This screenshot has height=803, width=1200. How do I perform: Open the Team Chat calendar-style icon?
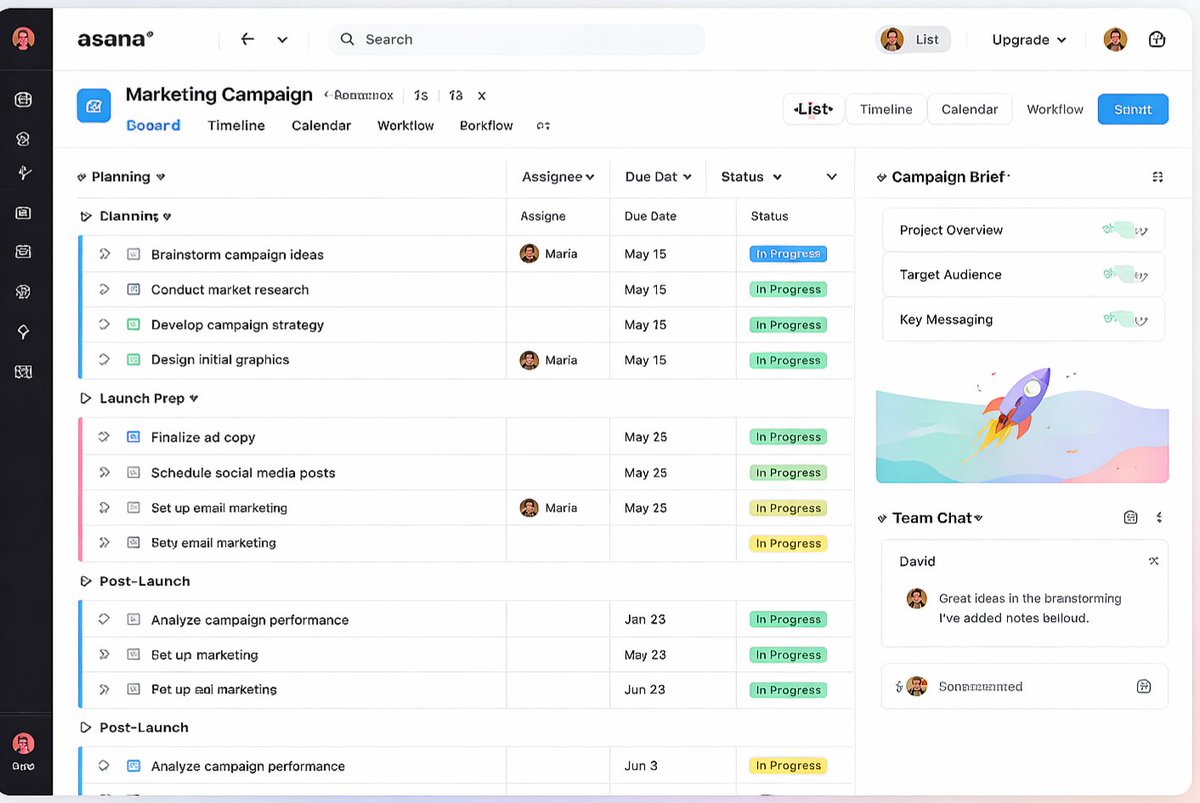pyautogui.click(x=1130, y=517)
